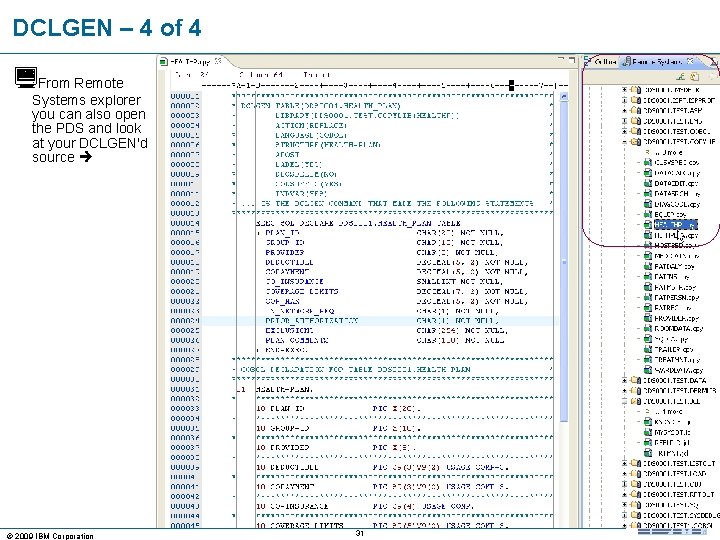This screenshot has height=540, width=720.
Task: Click the COBOL DECLARATION FOR TABLE comment line
Action: coord(356,369)
